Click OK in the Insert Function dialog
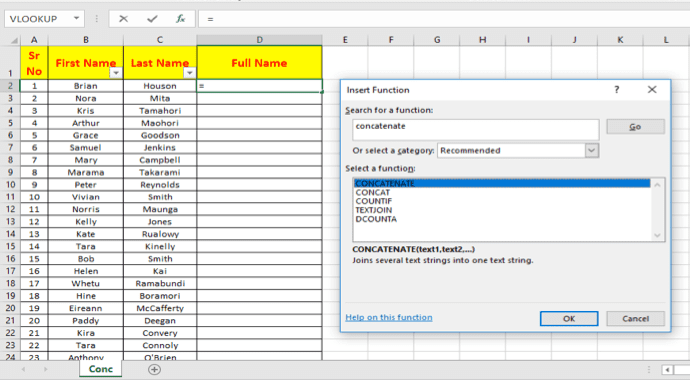 [x=569, y=318]
